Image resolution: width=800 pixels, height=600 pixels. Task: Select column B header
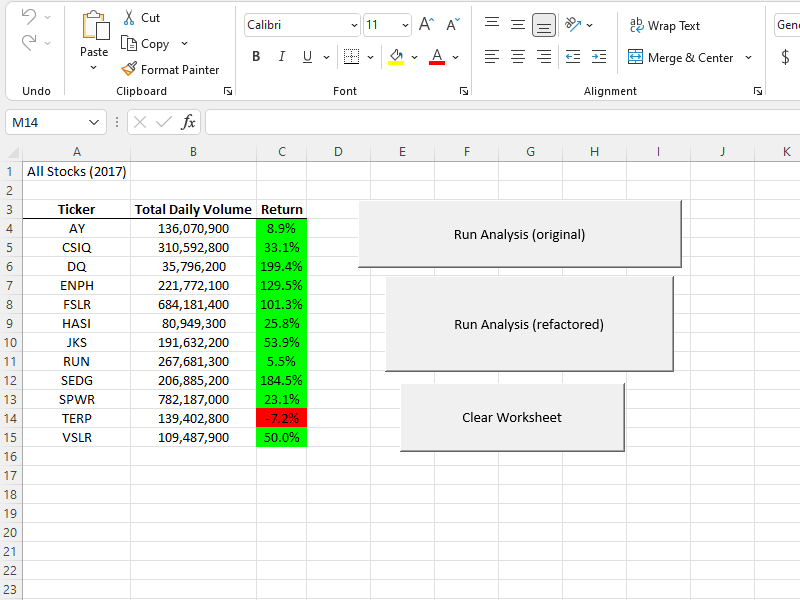[193, 152]
